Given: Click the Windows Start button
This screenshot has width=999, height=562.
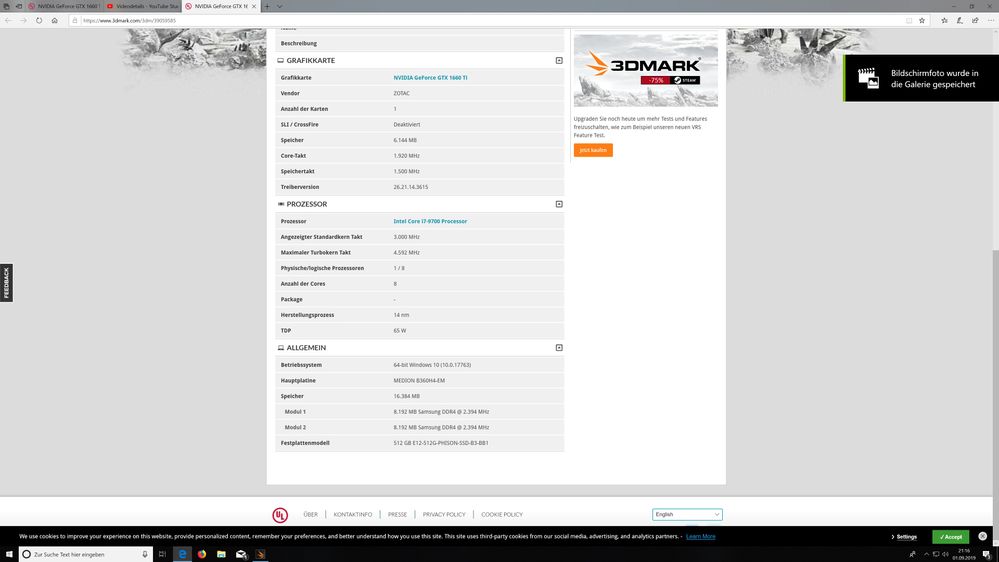Looking at the screenshot, I should [x=9, y=554].
